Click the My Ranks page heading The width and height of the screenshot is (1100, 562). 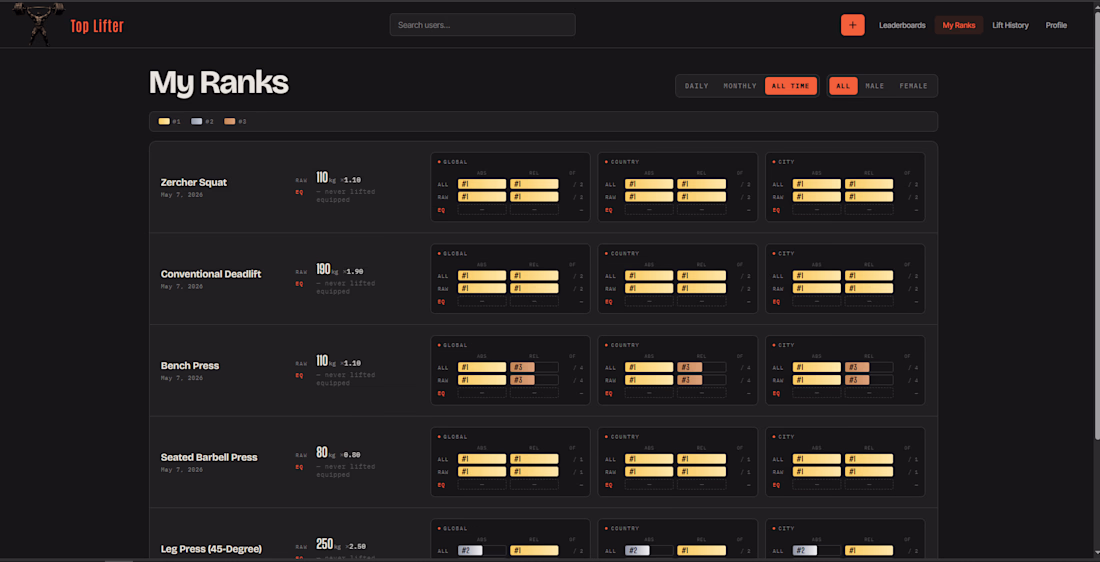(219, 83)
